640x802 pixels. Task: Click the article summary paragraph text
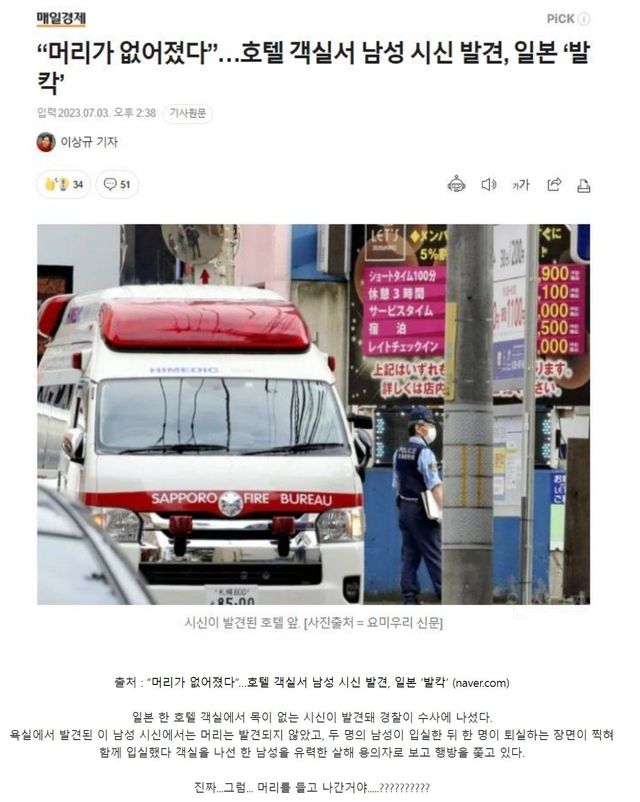(312, 734)
